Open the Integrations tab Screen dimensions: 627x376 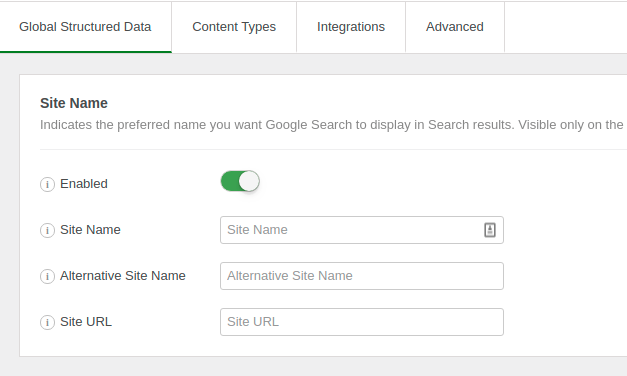(x=351, y=27)
